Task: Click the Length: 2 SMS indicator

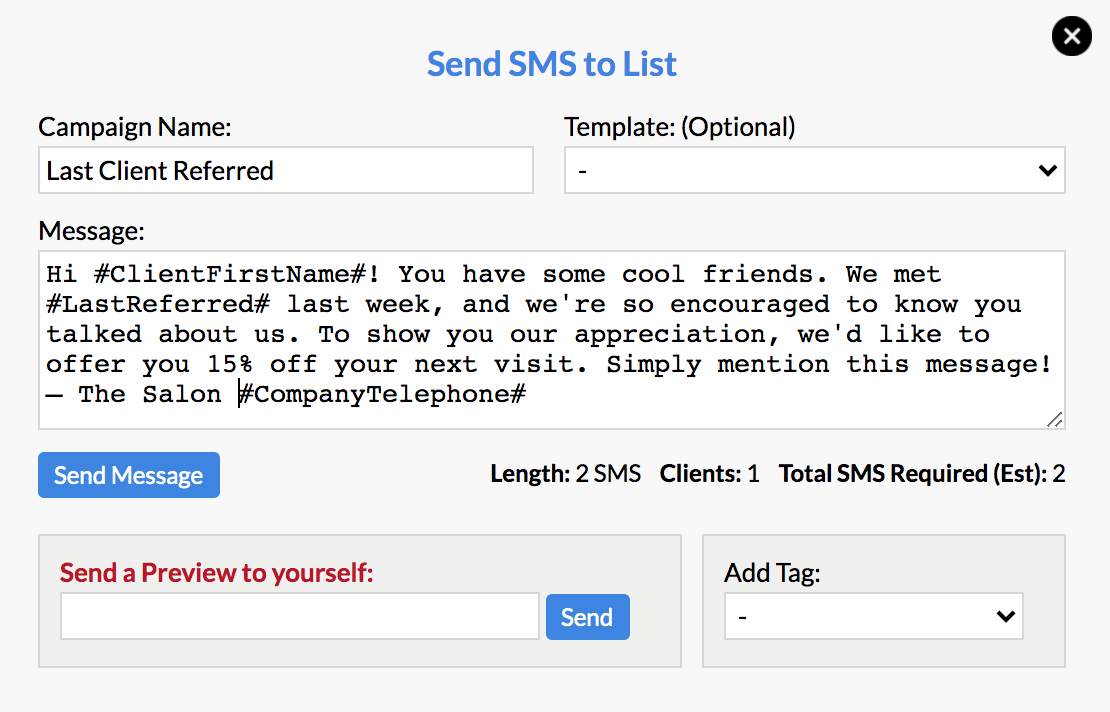Action: pyautogui.click(x=566, y=473)
